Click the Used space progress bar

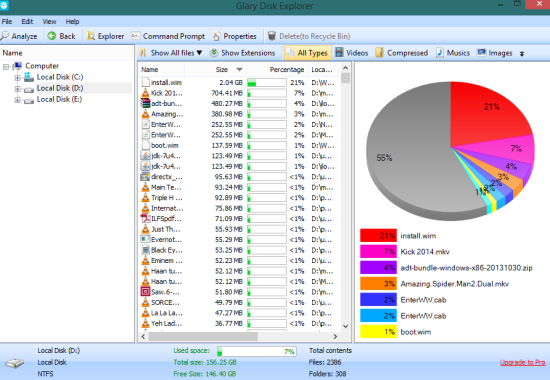pyautogui.click(x=256, y=351)
